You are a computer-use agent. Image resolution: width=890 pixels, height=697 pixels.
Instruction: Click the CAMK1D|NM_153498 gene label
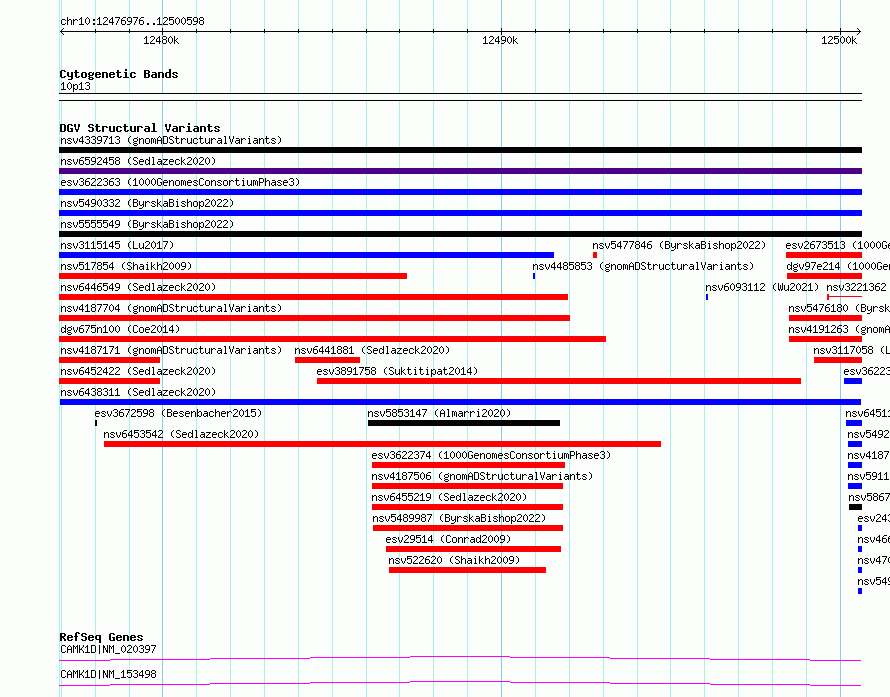[108, 674]
